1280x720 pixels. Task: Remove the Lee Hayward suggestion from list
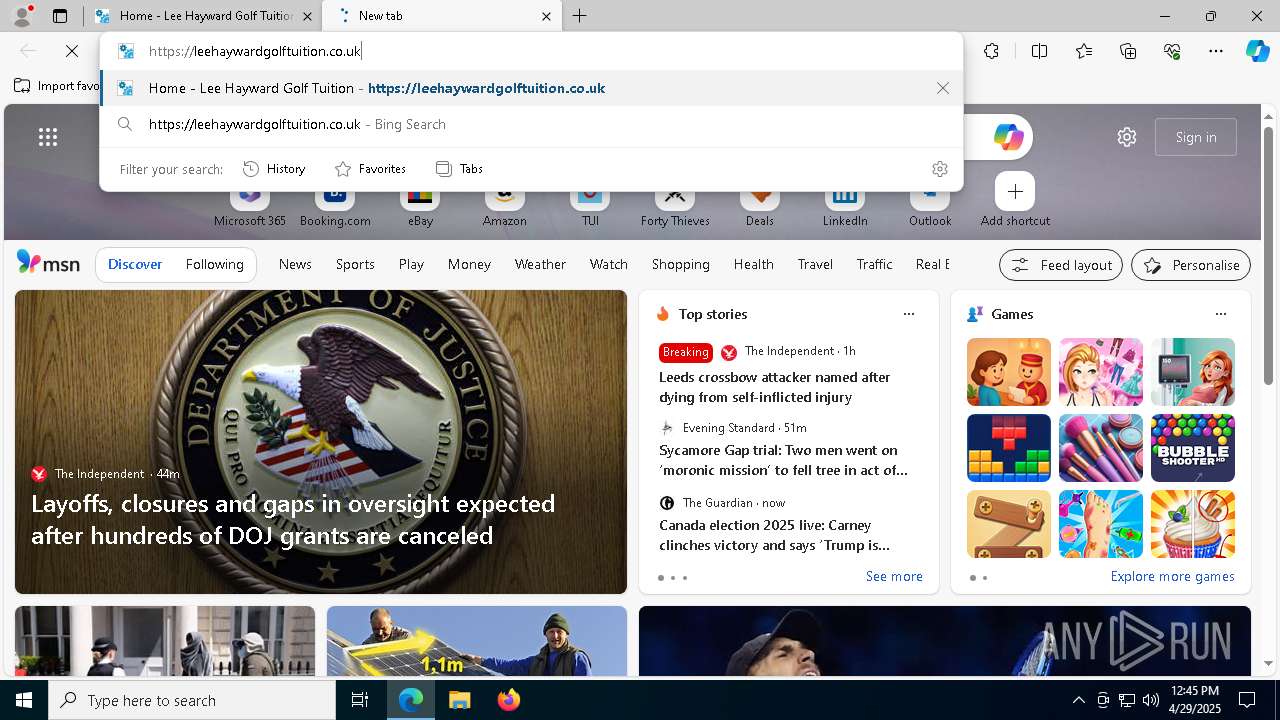point(943,88)
